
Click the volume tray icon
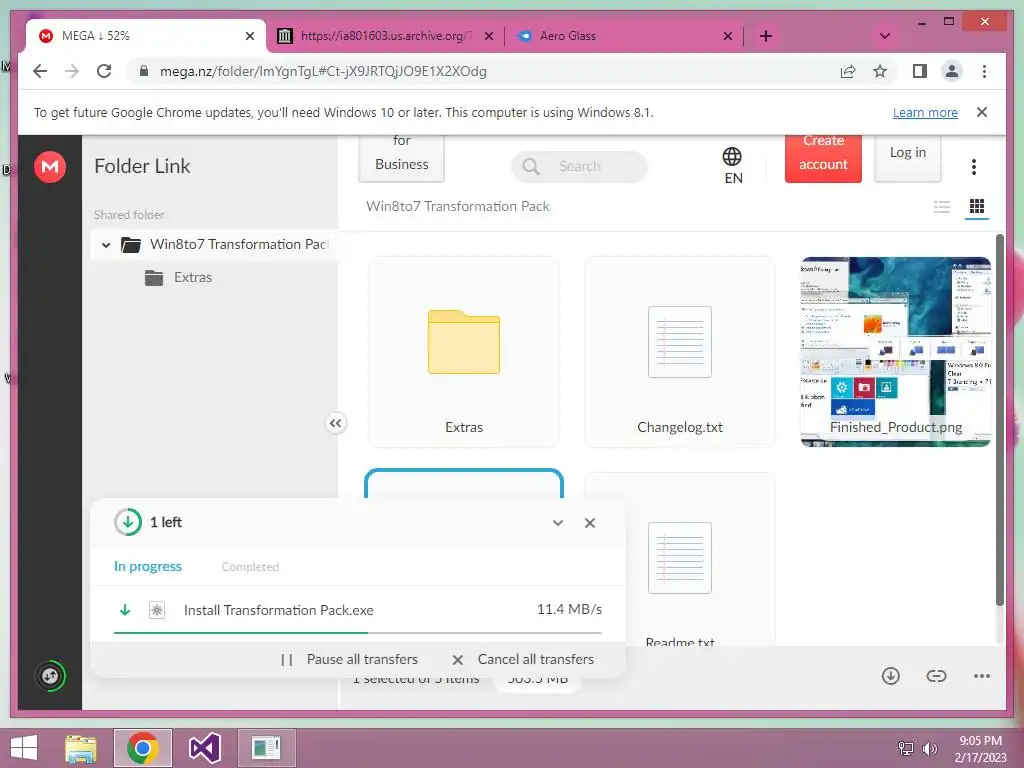929,748
